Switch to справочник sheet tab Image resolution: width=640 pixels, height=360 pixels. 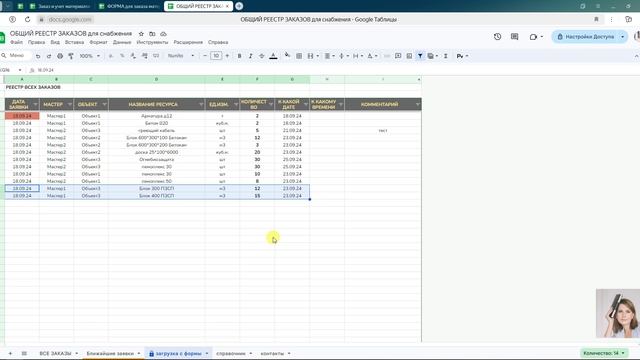point(231,353)
